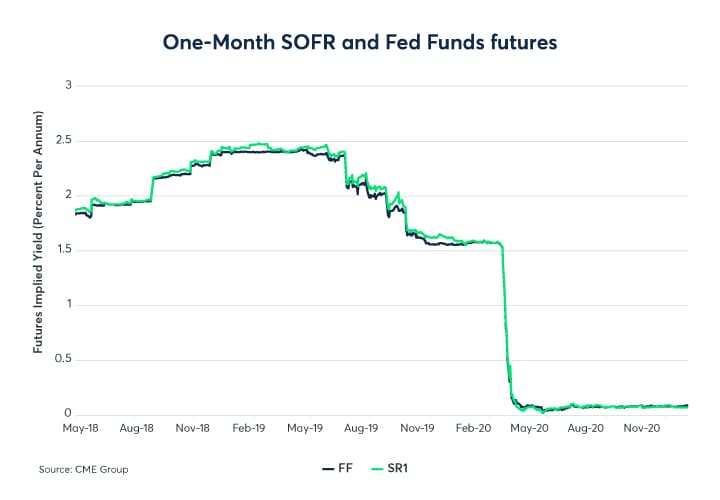
Task: Select the Feb-19 x-axis label
Action: (247, 427)
